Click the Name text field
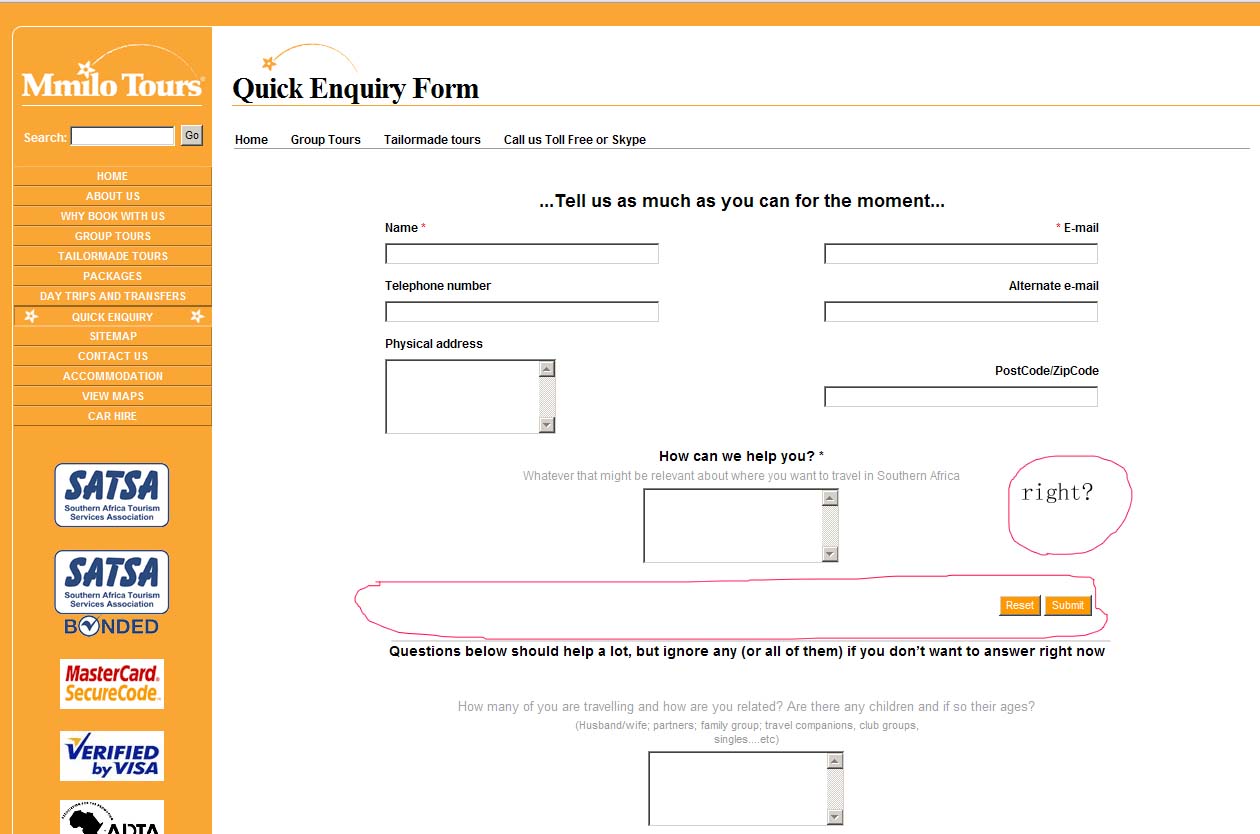Screen dimensions: 1260x834 521,254
